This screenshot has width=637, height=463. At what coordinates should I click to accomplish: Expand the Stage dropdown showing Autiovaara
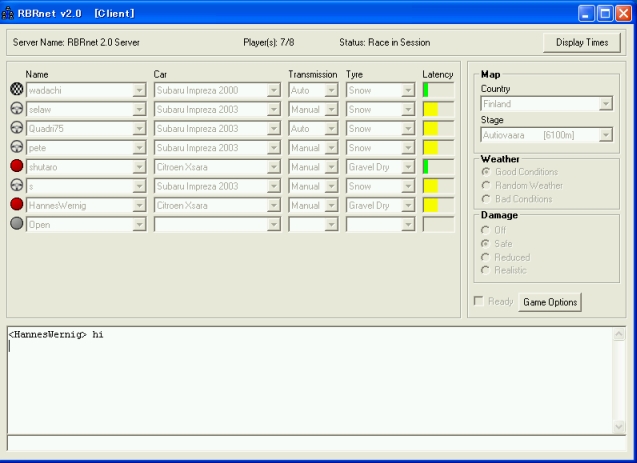pos(546,134)
